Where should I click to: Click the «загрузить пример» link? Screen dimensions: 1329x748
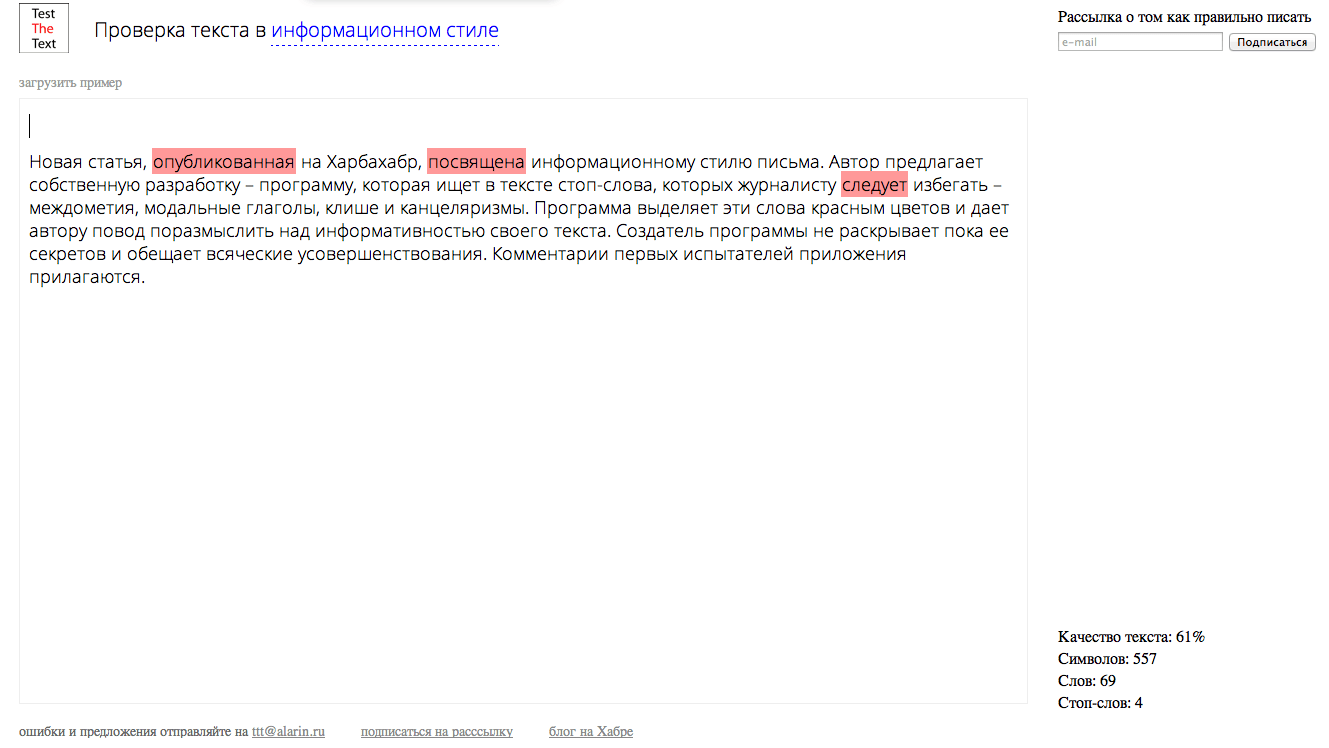70,83
